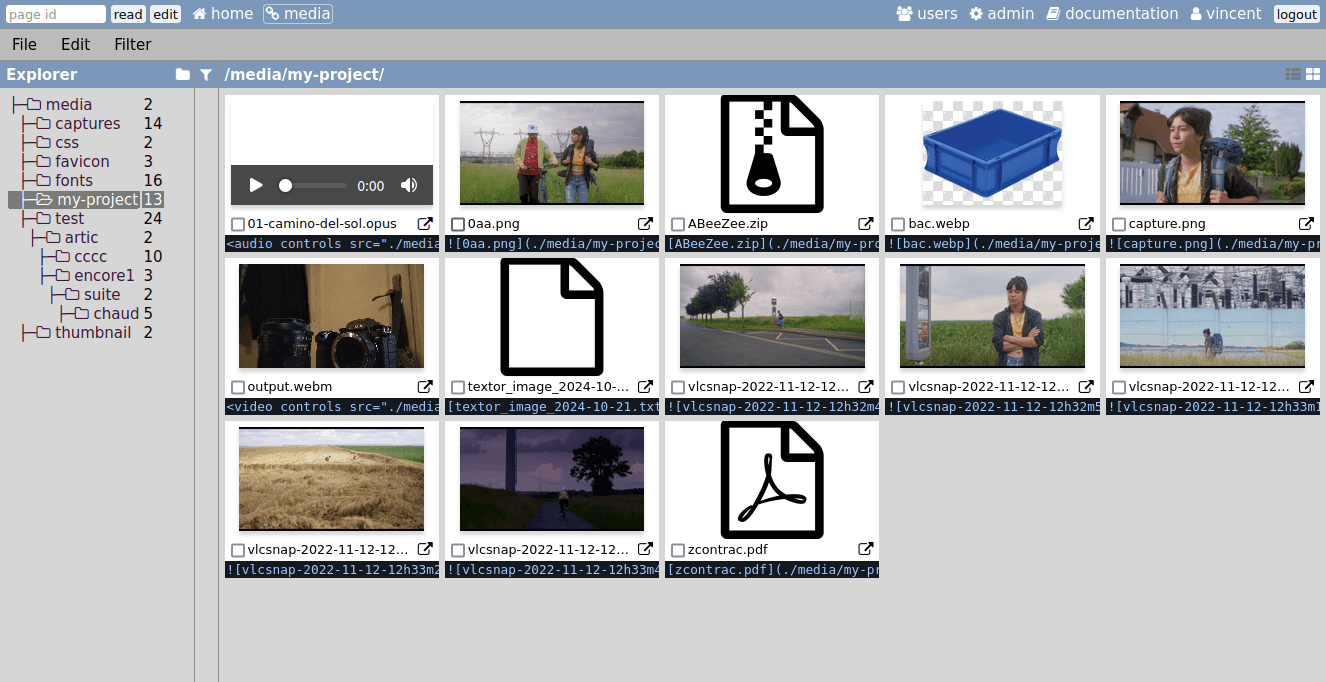Screen dimensions: 1326x682
Task: Switch to list view icon
Action: tap(1293, 74)
